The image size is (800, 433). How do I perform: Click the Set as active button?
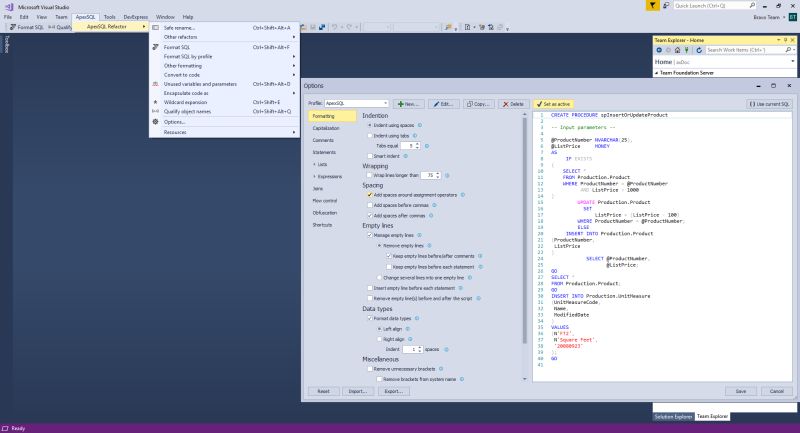pos(554,104)
